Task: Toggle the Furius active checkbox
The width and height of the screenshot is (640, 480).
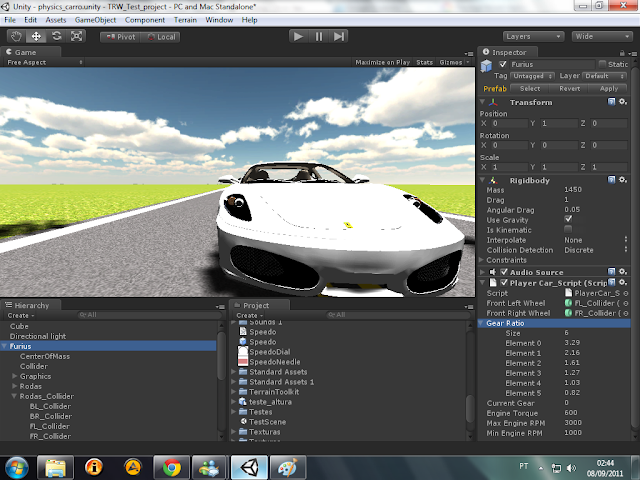Action: [503, 64]
